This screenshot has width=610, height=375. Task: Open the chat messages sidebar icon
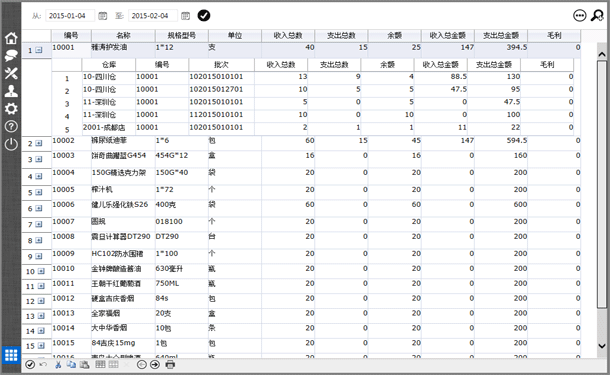[11, 56]
